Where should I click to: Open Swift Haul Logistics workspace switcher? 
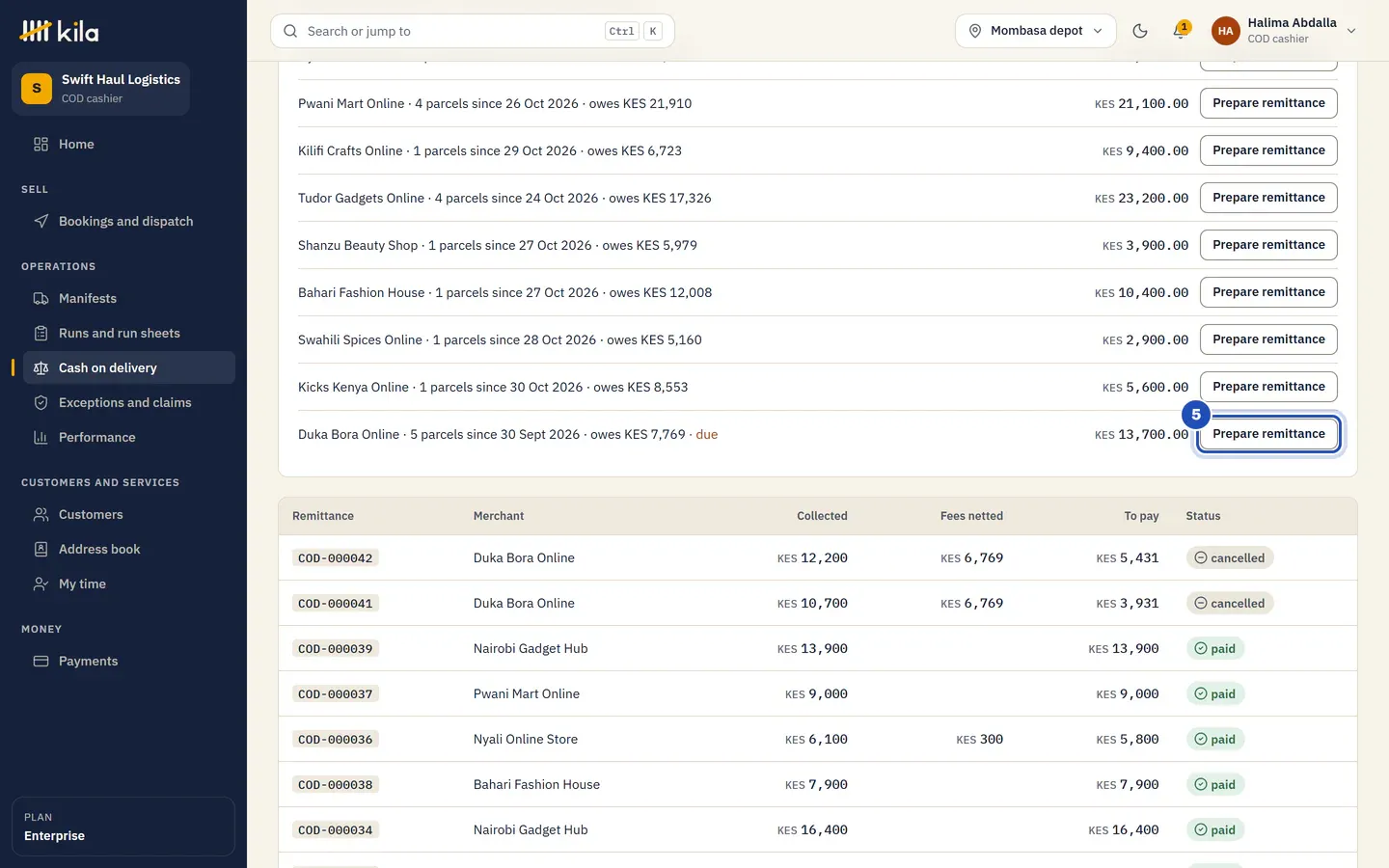(x=100, y=89)
